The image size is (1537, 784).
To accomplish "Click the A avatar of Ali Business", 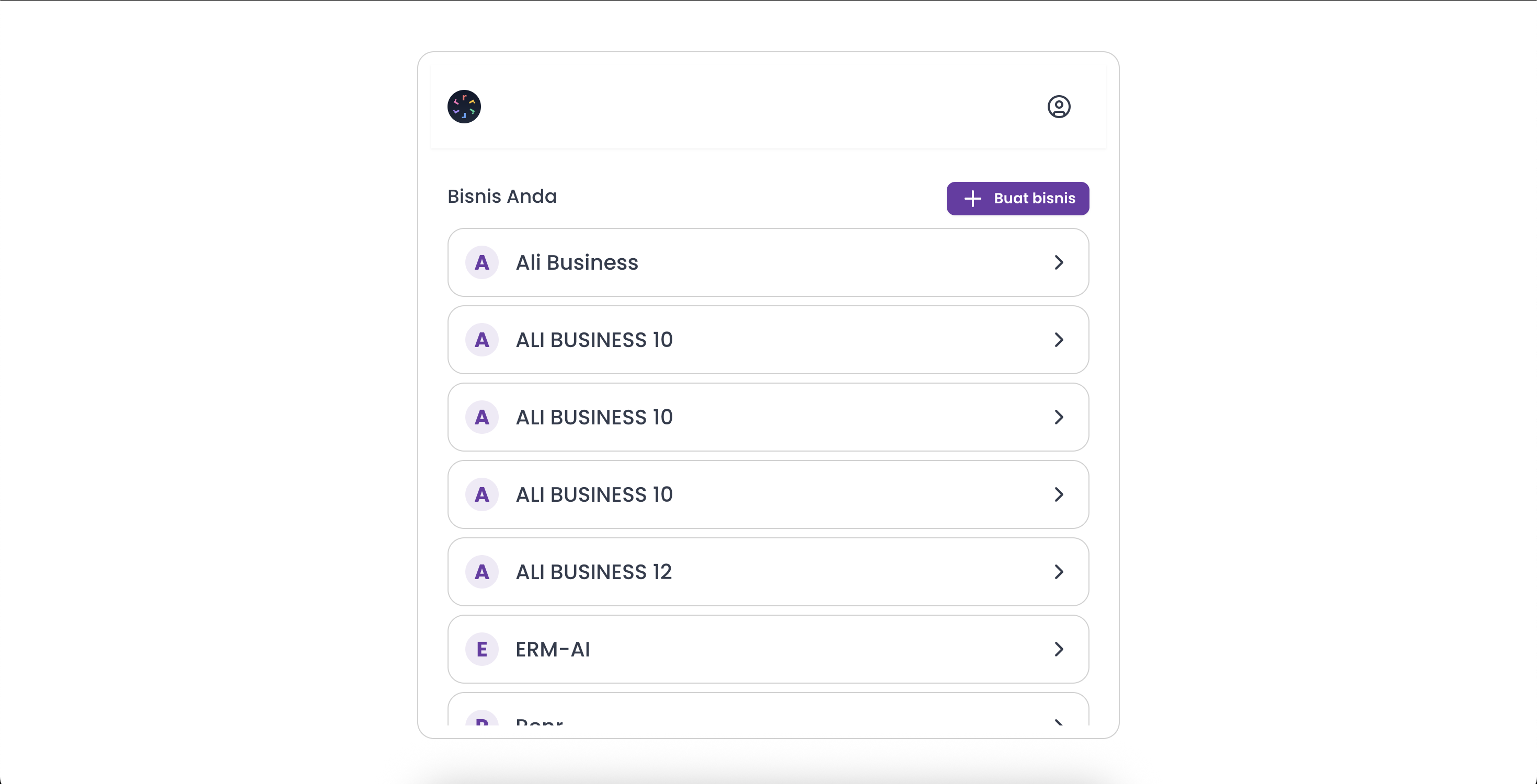I will (482, 262).
